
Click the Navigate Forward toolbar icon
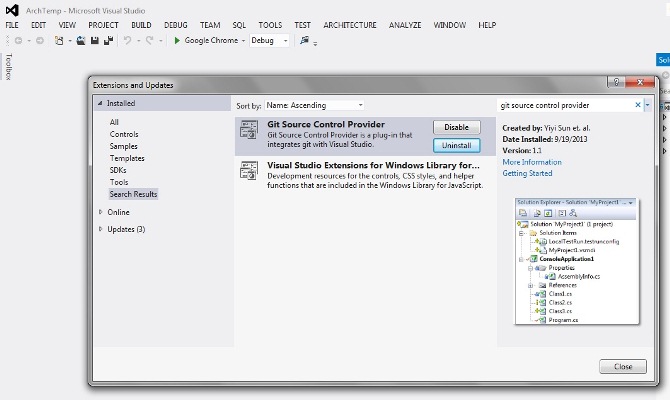[40, 41]
